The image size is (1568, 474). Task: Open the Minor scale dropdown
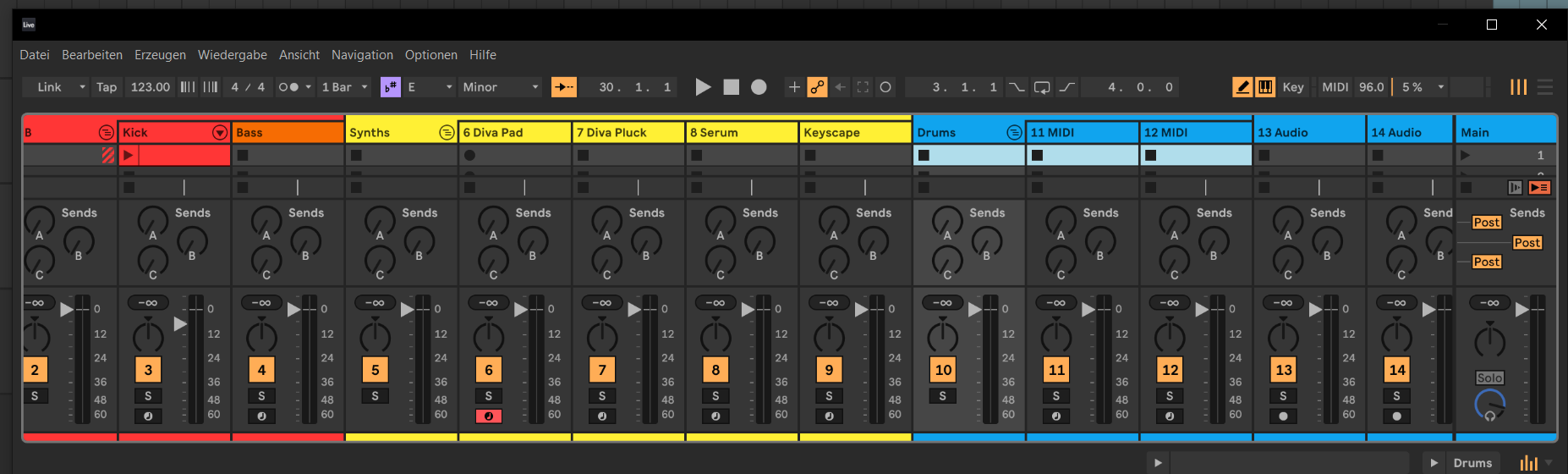[535, 87]
